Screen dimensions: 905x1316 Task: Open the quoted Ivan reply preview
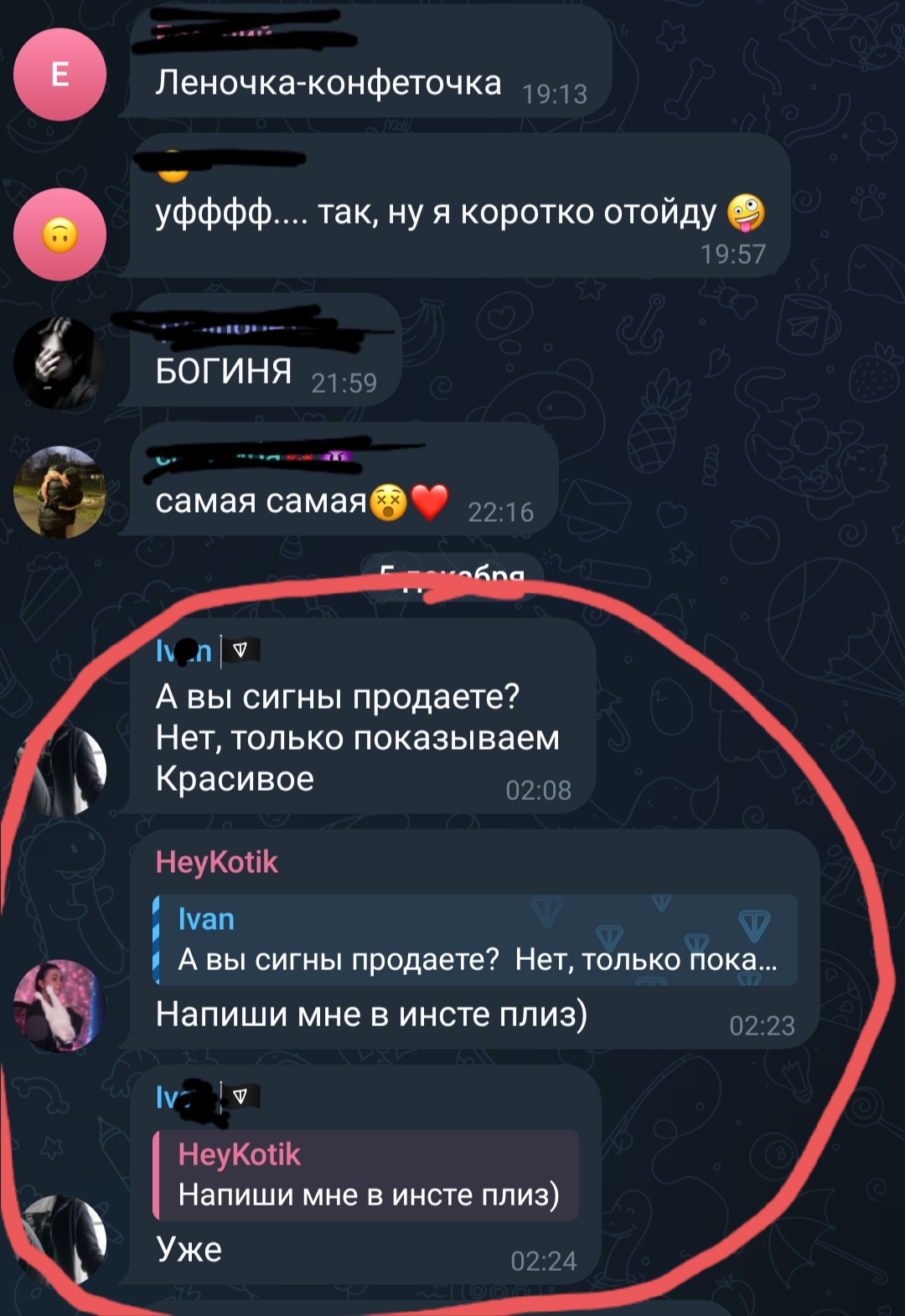click(474, 939)
